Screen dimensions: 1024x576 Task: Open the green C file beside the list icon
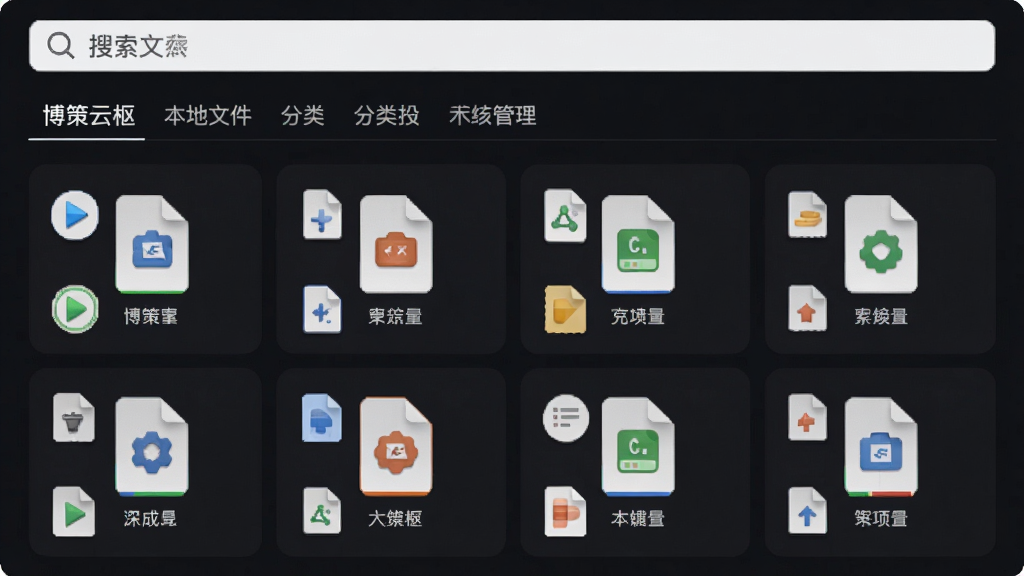click(x=638, y=447)
